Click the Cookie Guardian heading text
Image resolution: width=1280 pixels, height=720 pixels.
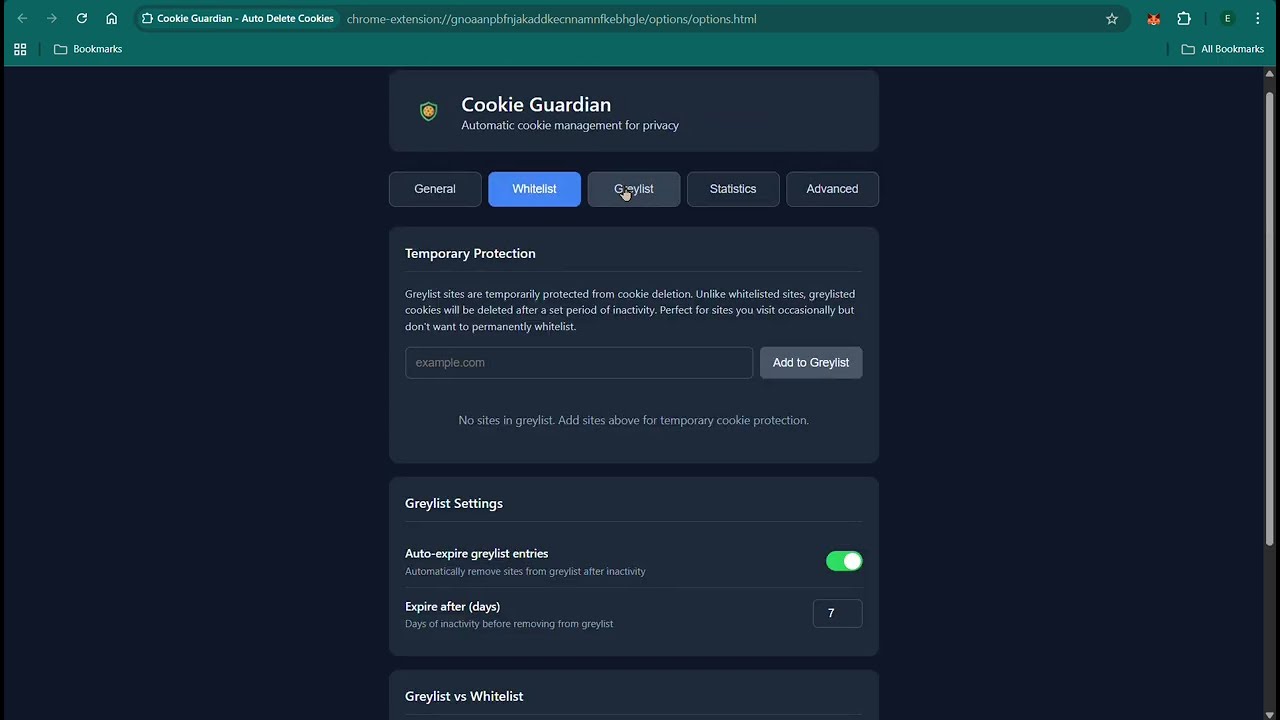536,104
